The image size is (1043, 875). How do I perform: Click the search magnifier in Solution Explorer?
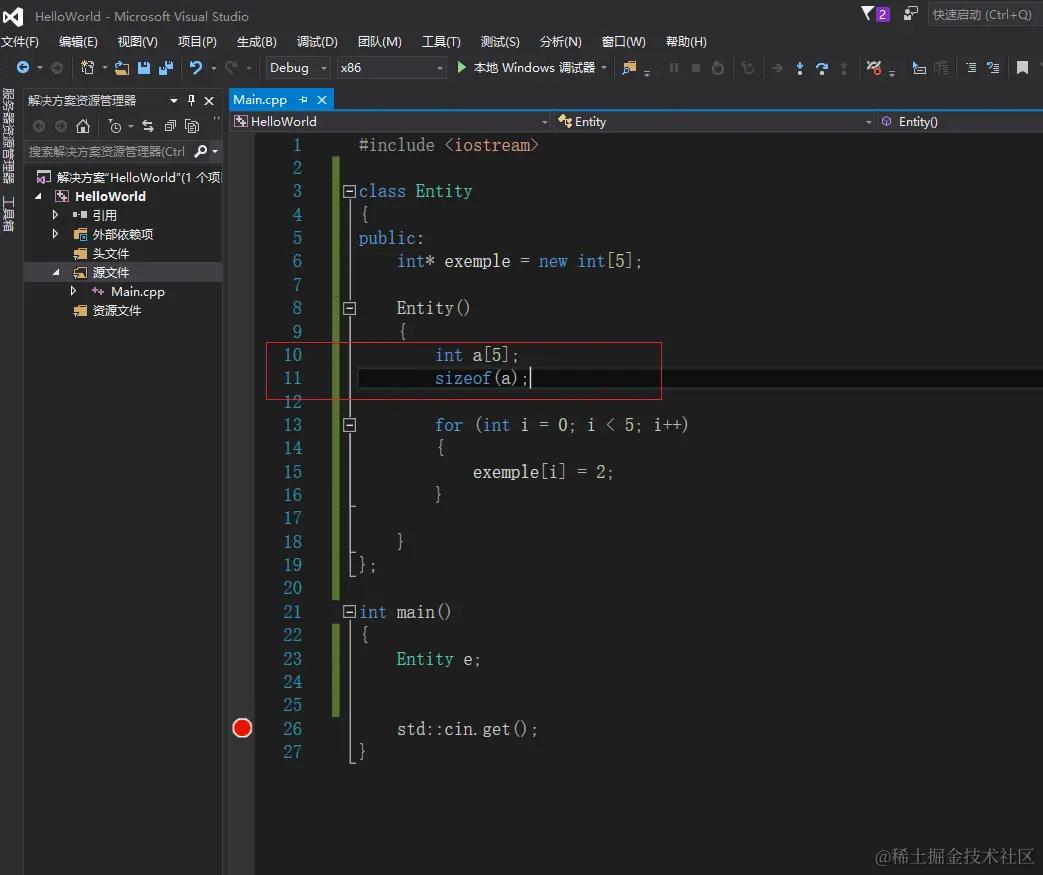[x=200, y=152]
